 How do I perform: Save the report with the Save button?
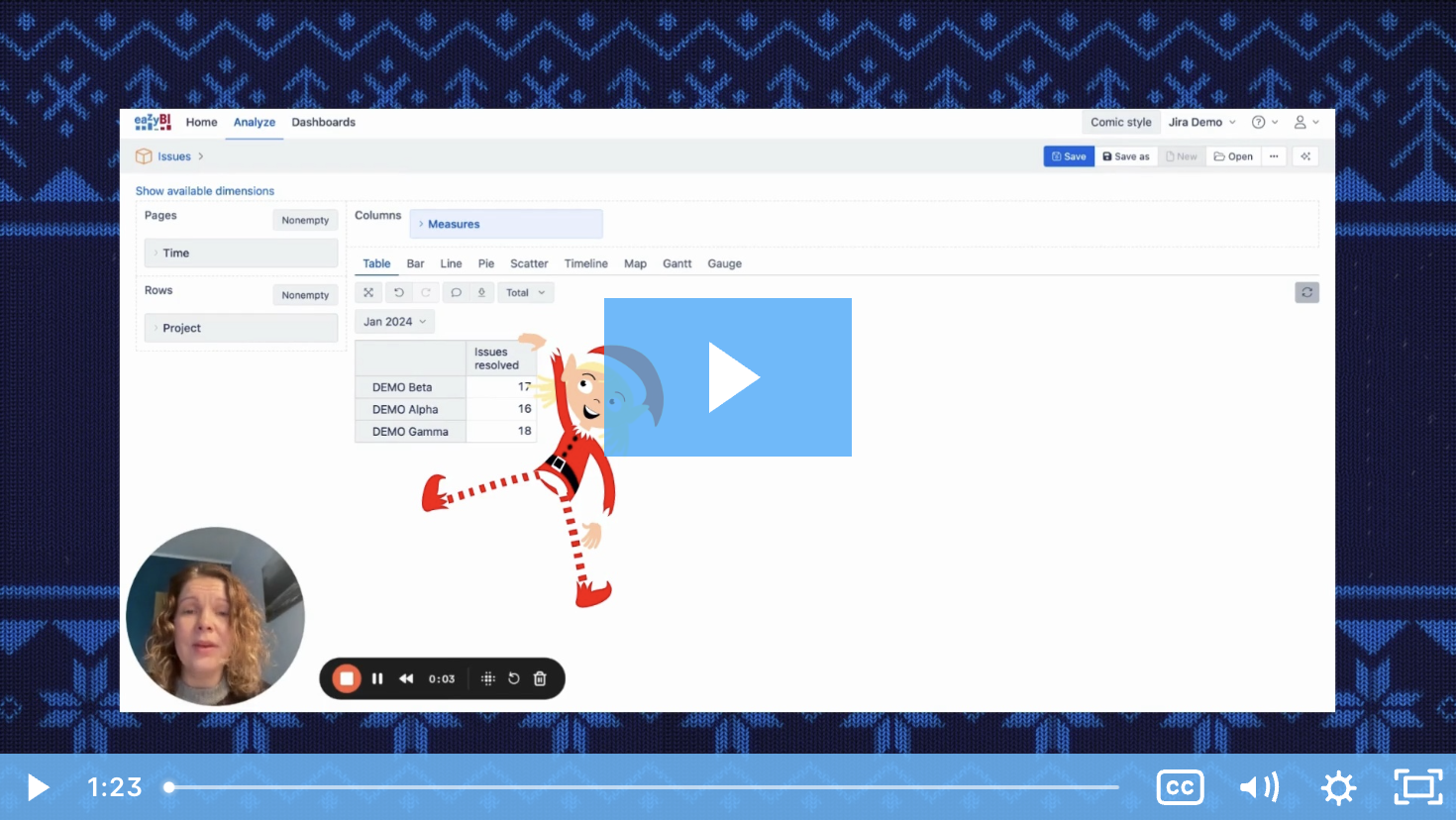[1069, 156]
